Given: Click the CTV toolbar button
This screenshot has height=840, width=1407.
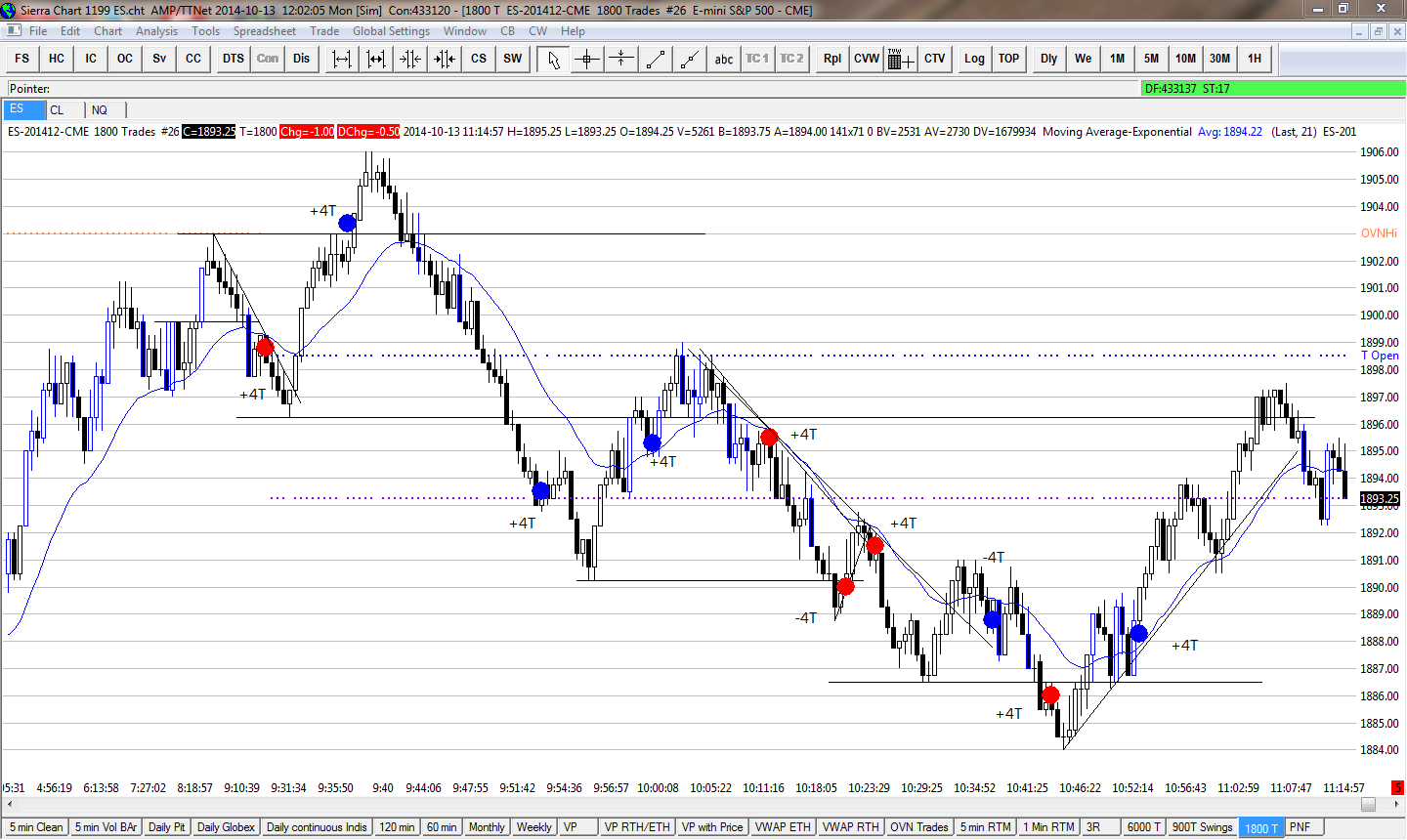Looking at the screenshot, I should [935, 59].
